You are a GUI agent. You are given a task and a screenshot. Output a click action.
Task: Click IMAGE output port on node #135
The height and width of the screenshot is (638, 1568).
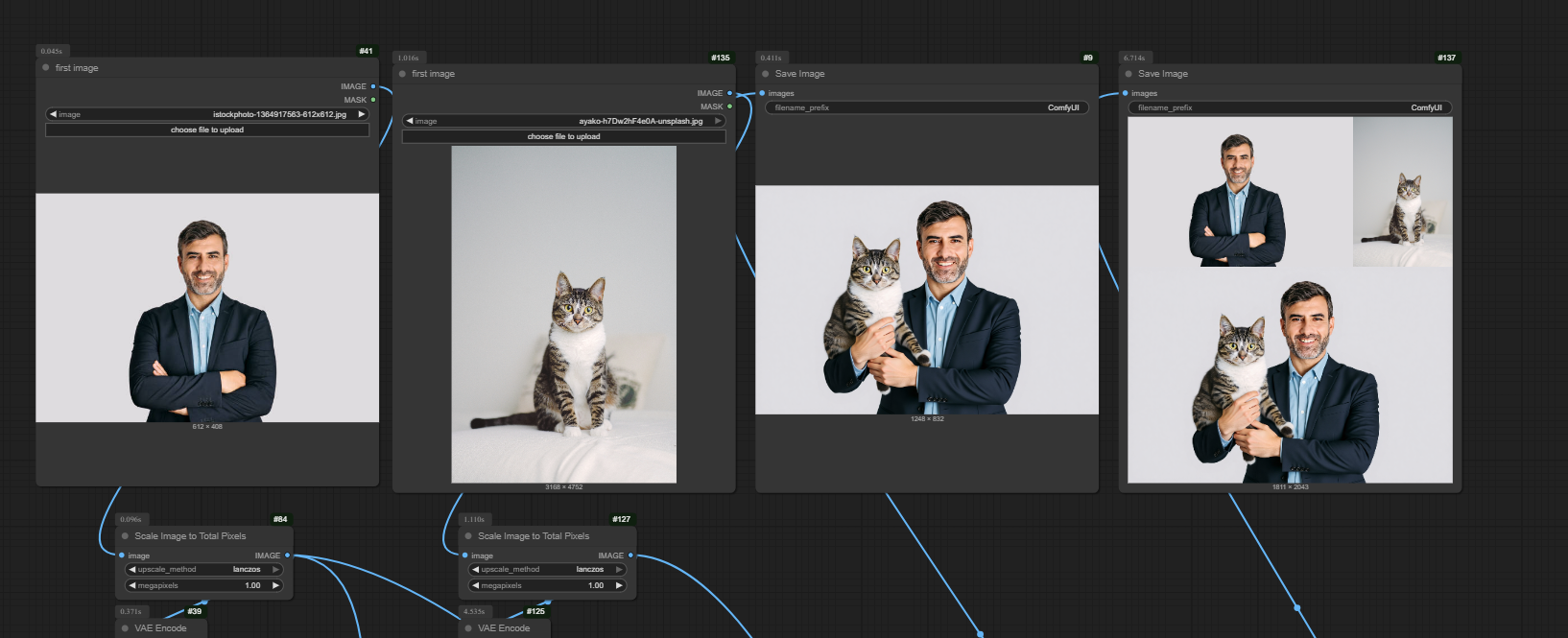(x=729, y=93)
